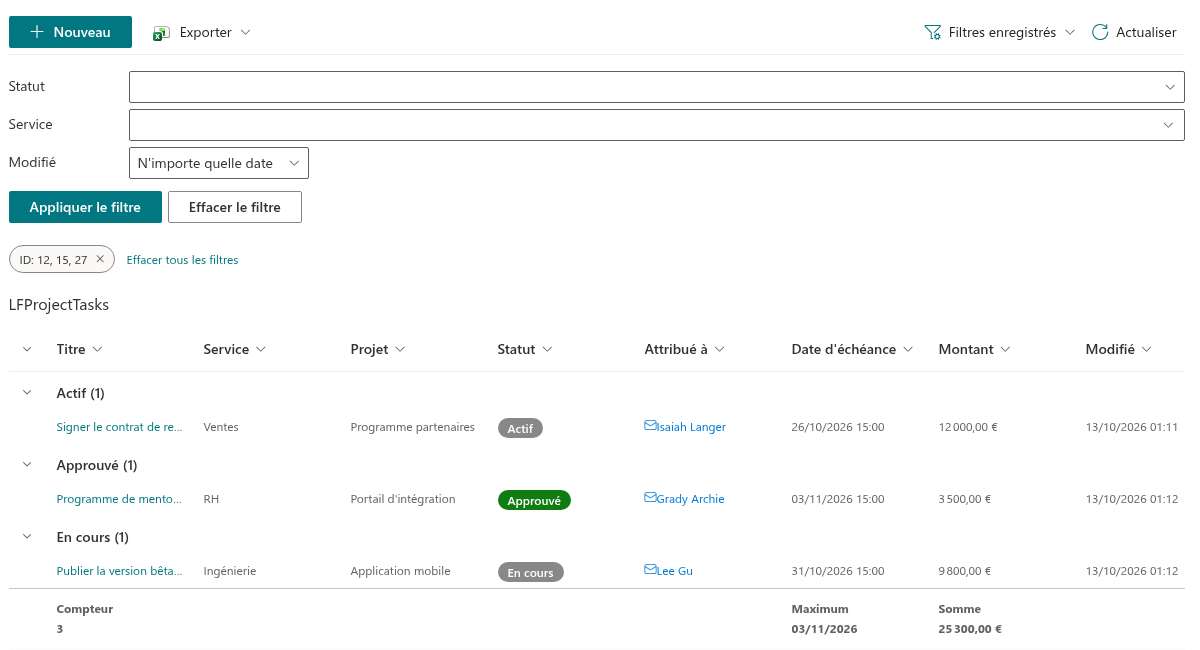The height and width of the screenshot is (650, 1200).
Task: Open the Modifié date dropdown
Action: (219, 163)
